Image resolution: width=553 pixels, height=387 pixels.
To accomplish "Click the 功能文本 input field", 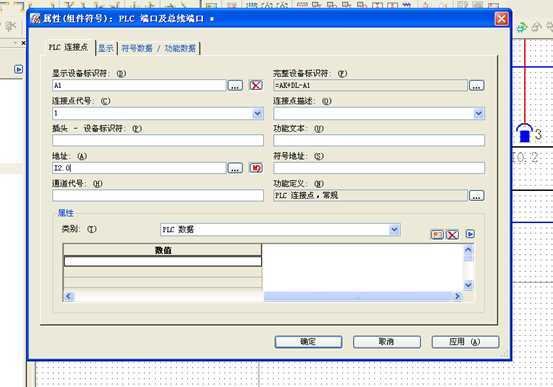I will pyautogui.click(x=379, y=140).
